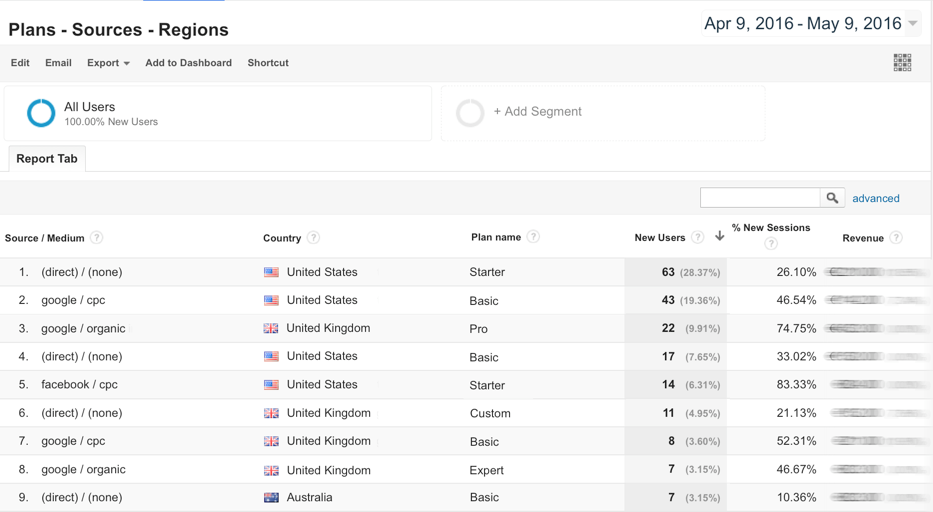The image size is (933, 512).
Task: Click help icon beside New Users header
Action: pyautogui.click(x=698, y=237)
